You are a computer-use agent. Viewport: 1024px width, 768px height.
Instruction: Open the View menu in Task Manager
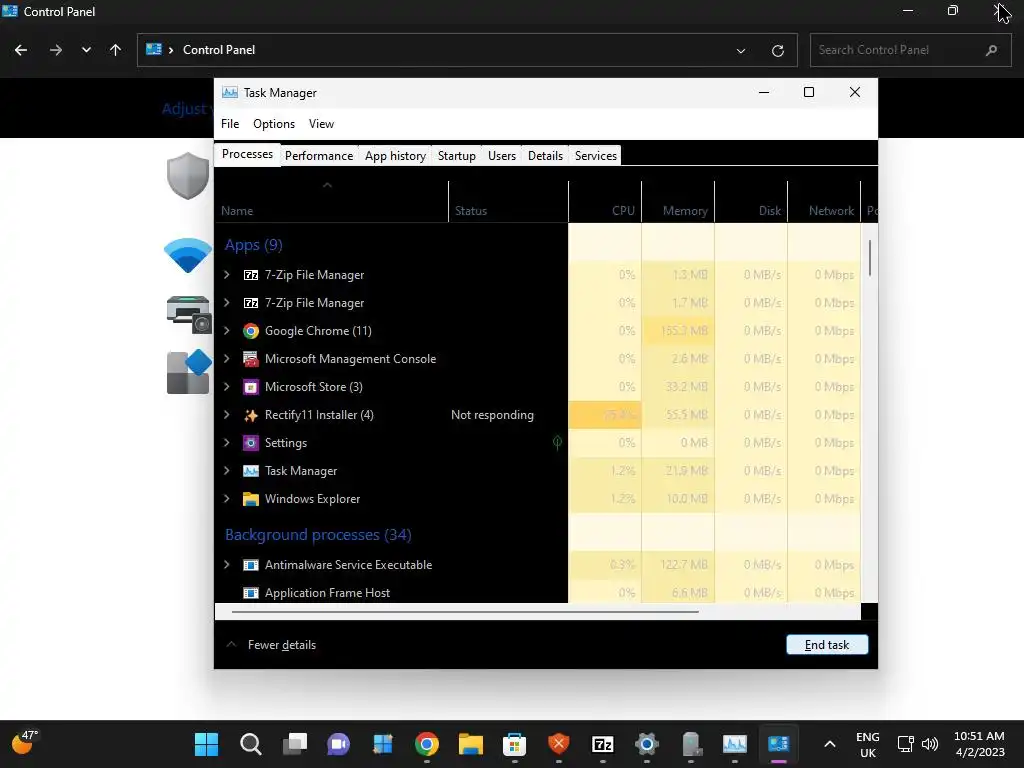(321, 124)
